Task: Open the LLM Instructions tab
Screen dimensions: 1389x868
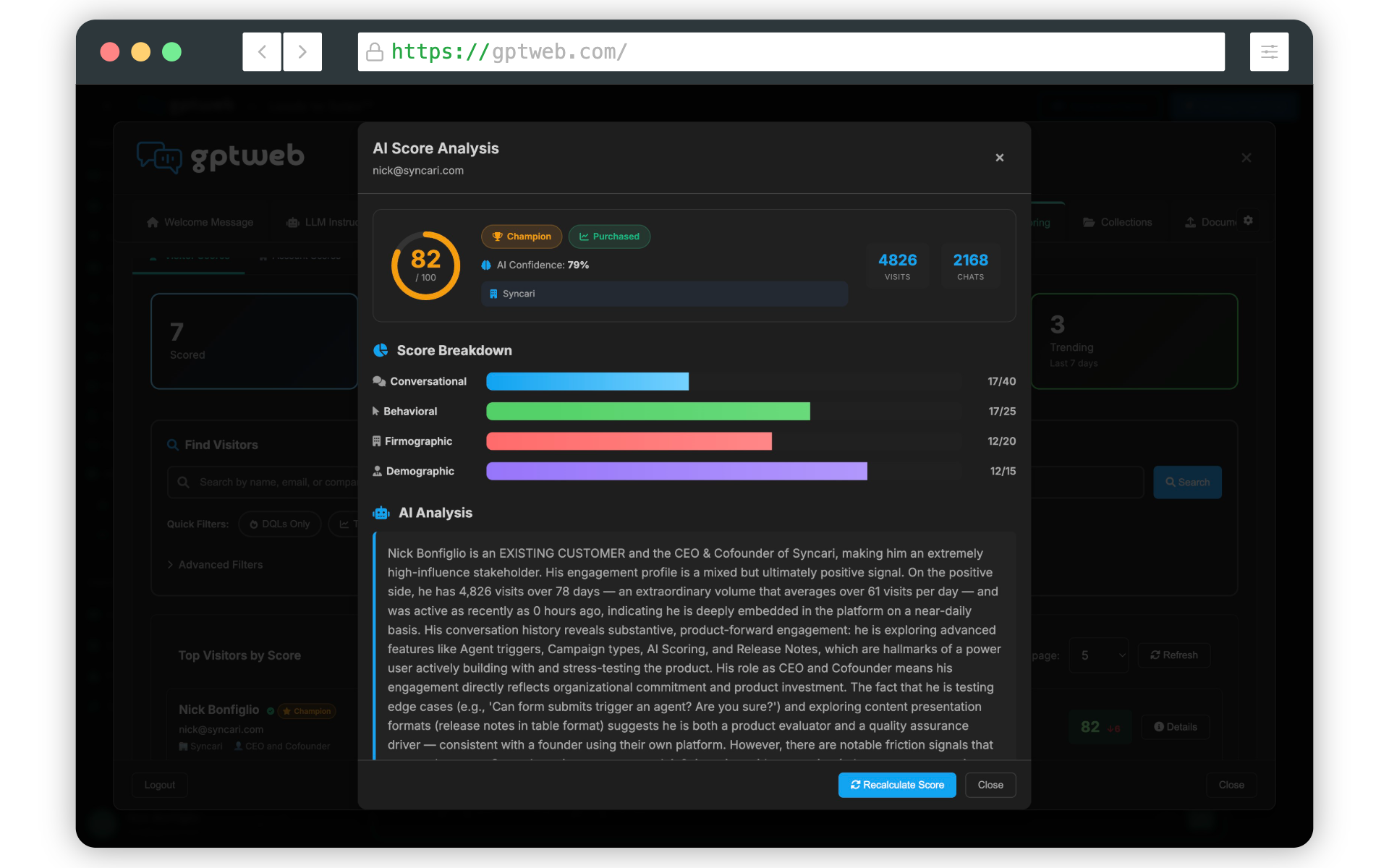Action: click(323, 222)
